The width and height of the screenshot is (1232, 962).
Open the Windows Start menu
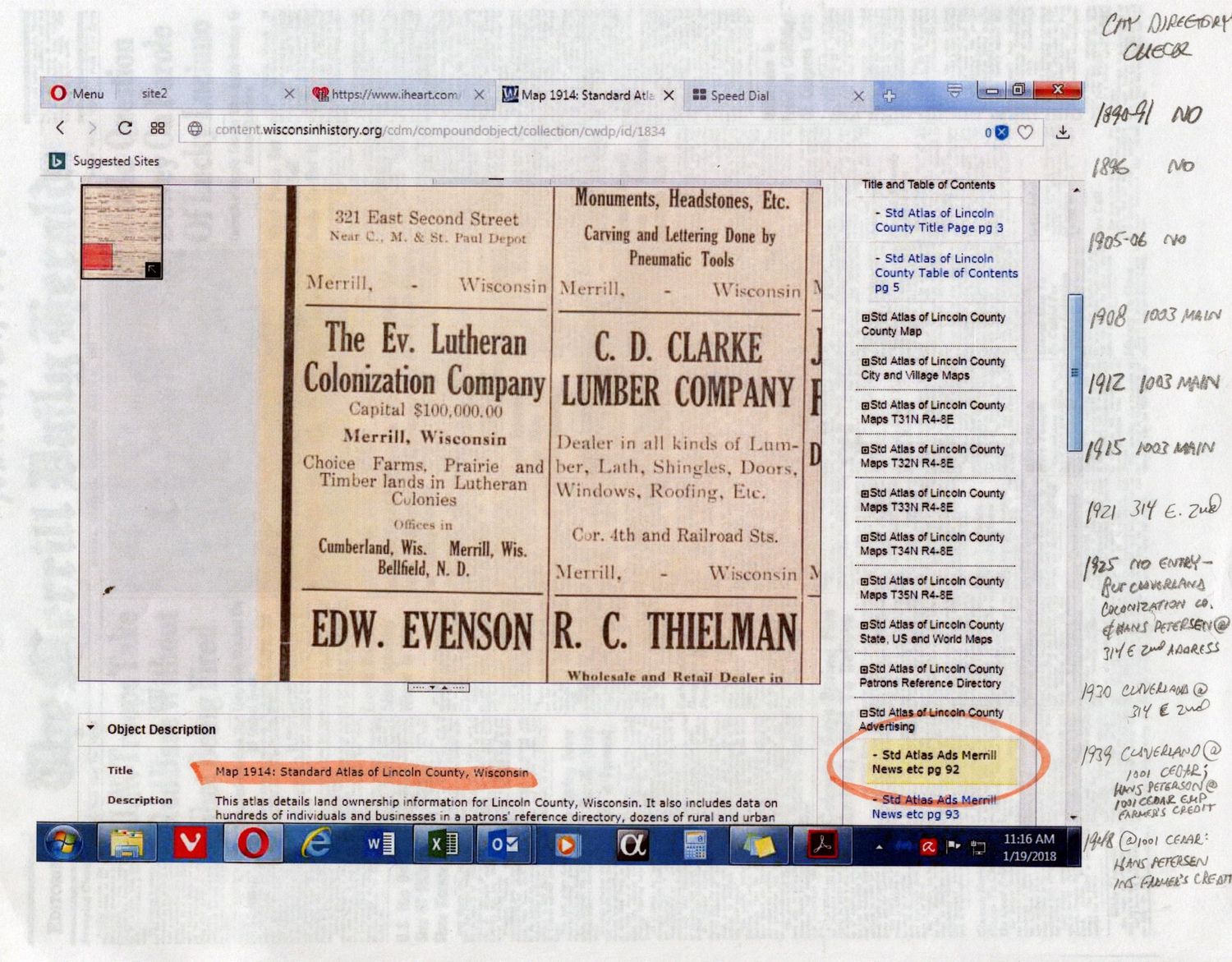tap(63, 844)
